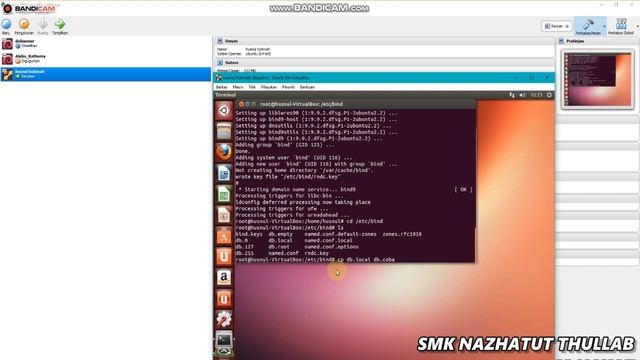This screenshot has height=360, width=640.
Task: Click the Ubuntu network indicator icon
Action: [x=511, y=95]
